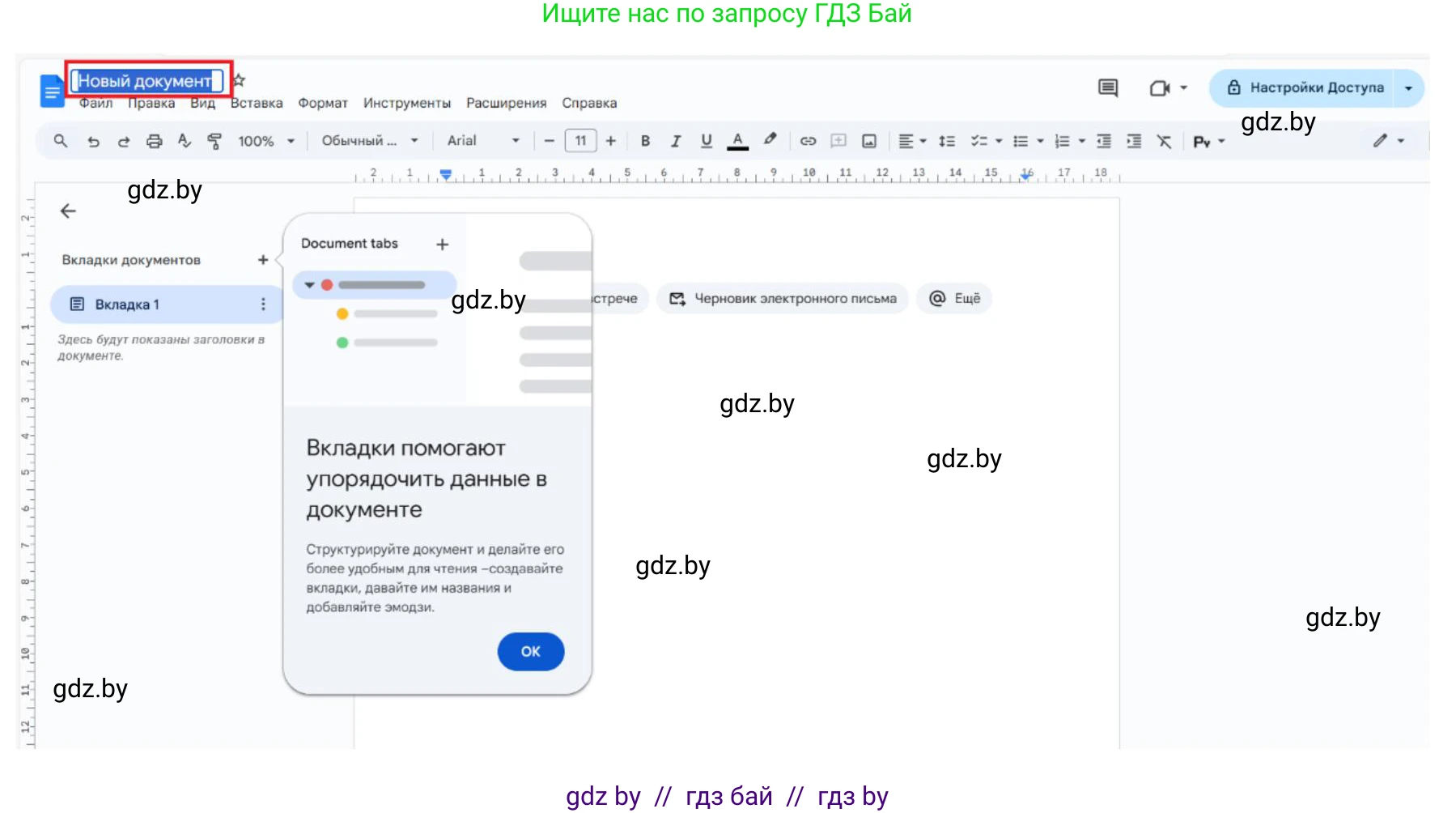This screenshot has height=813, width=1456.
Task: Open the zoom 100% dropdown
Action: pyautogui.click(x=265, y=141)
